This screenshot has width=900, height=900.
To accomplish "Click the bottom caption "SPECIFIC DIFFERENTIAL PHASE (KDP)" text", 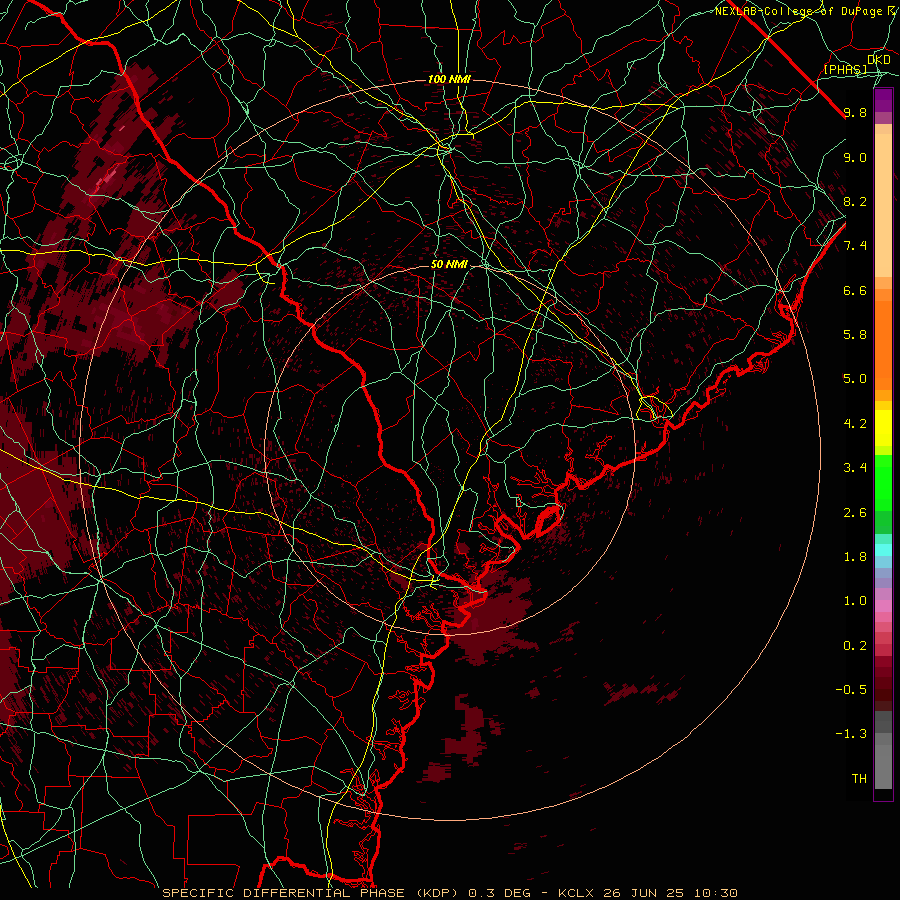I will [312, 893].
